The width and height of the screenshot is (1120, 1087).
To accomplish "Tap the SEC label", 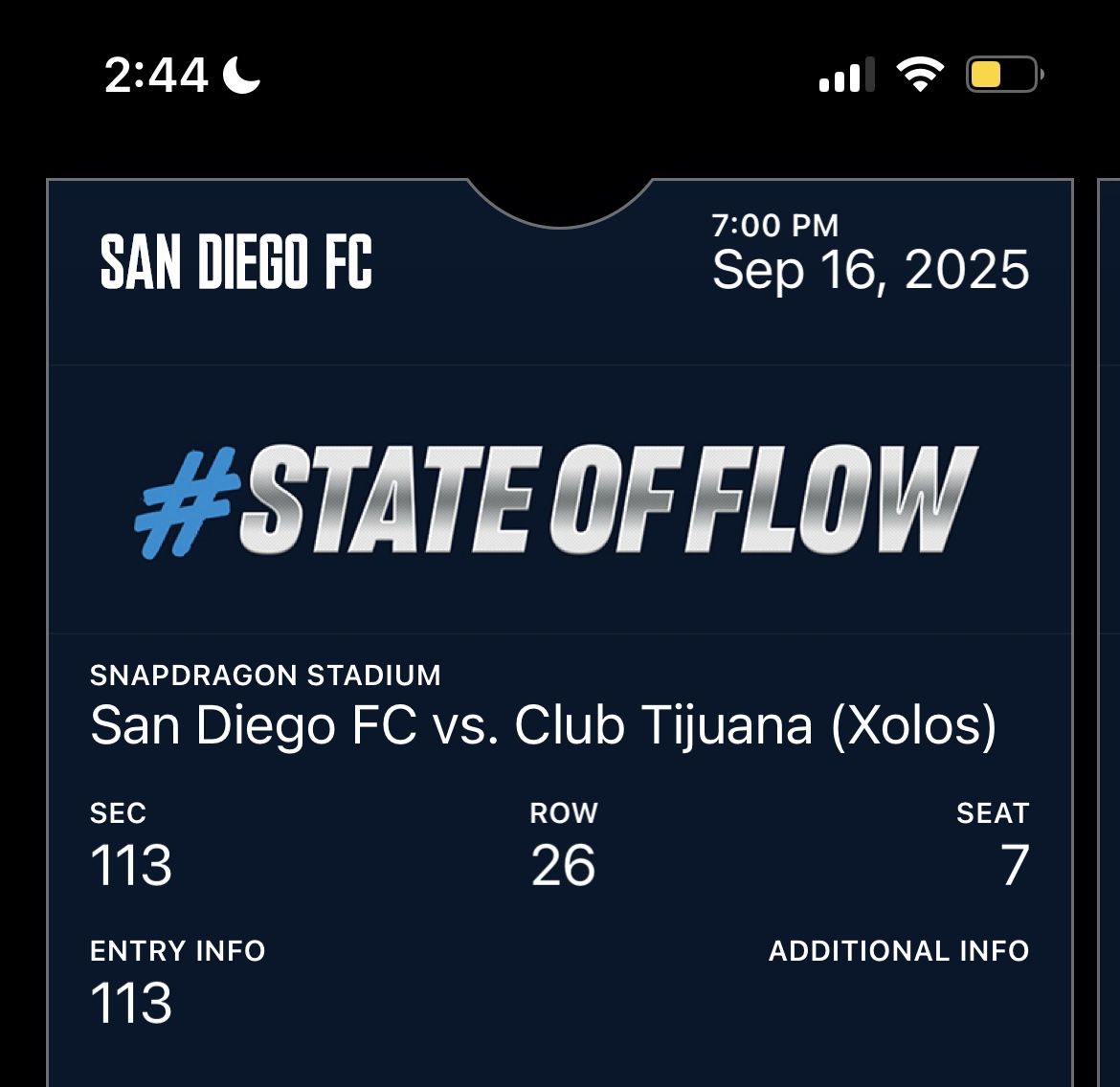I will pyautogui.click(x=118, y=813).
